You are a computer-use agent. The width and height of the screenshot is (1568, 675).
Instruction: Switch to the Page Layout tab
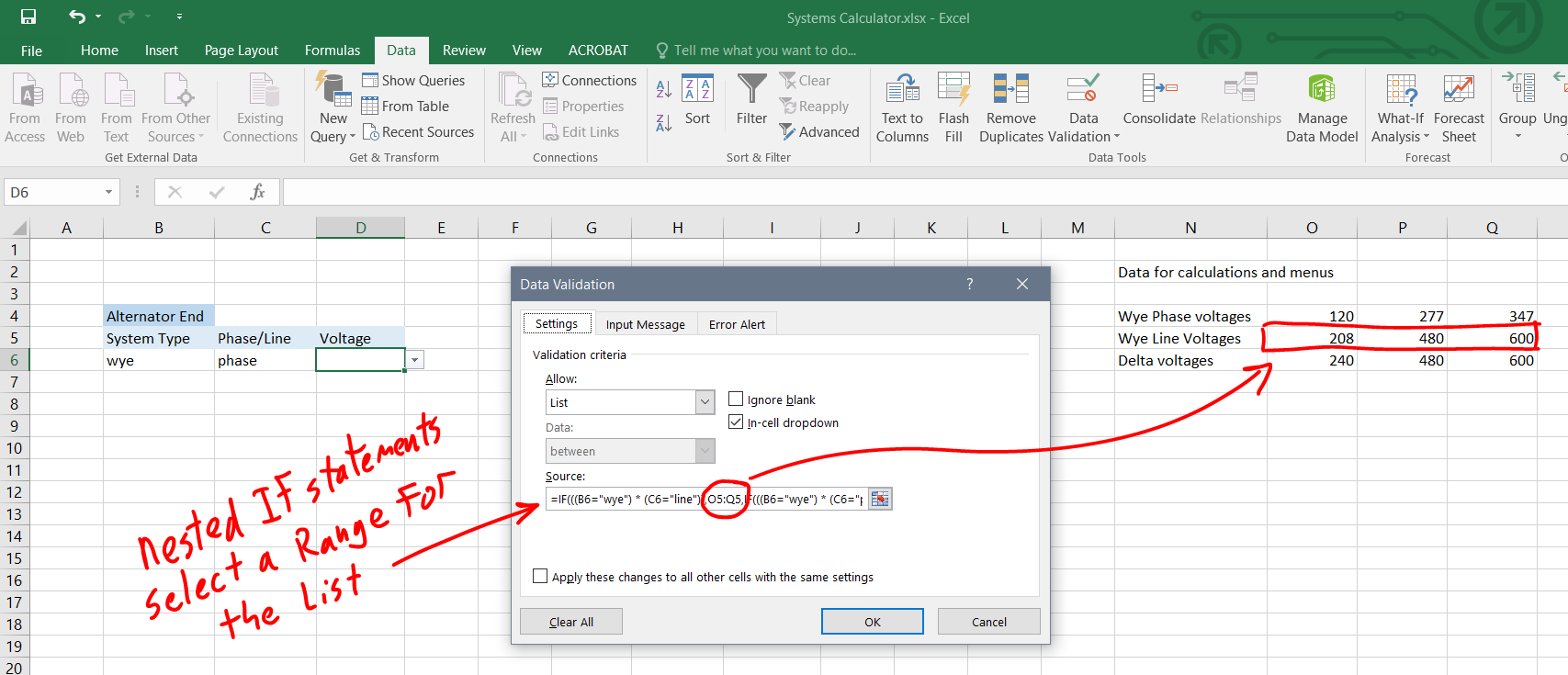pyautogui.click(x=241, y=51)
